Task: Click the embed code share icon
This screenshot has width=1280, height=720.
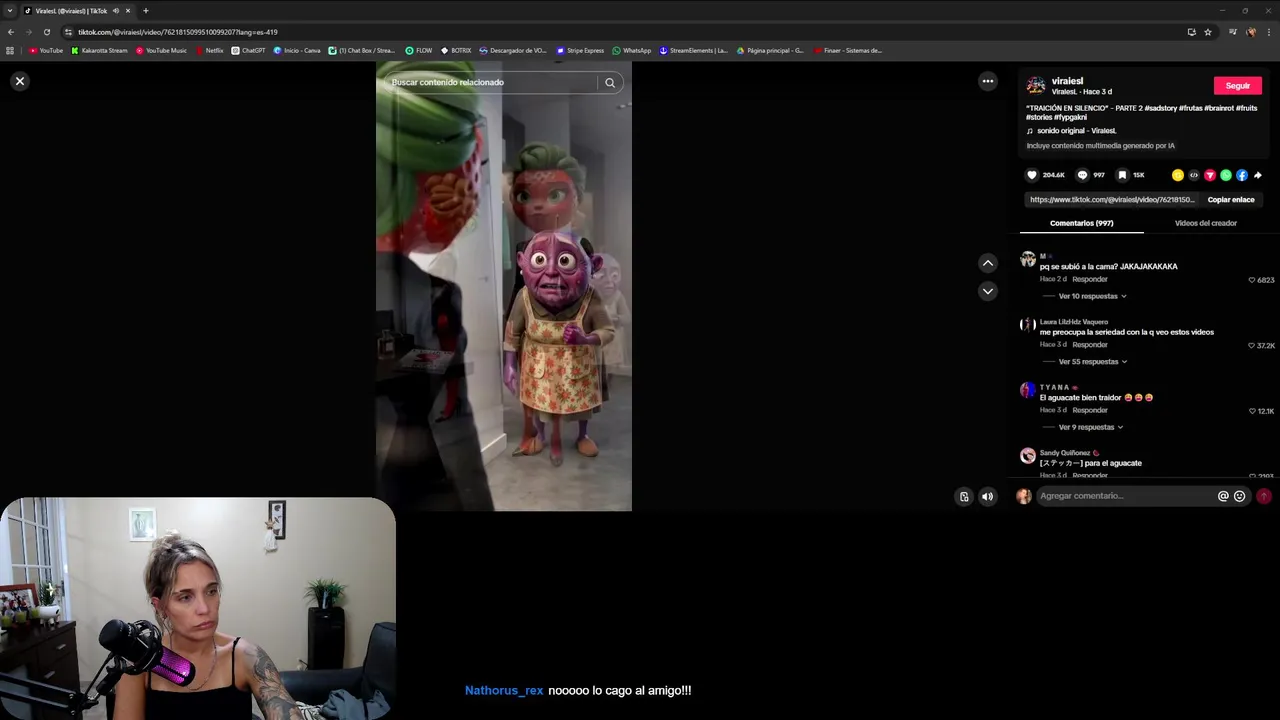Action: 1194,175
